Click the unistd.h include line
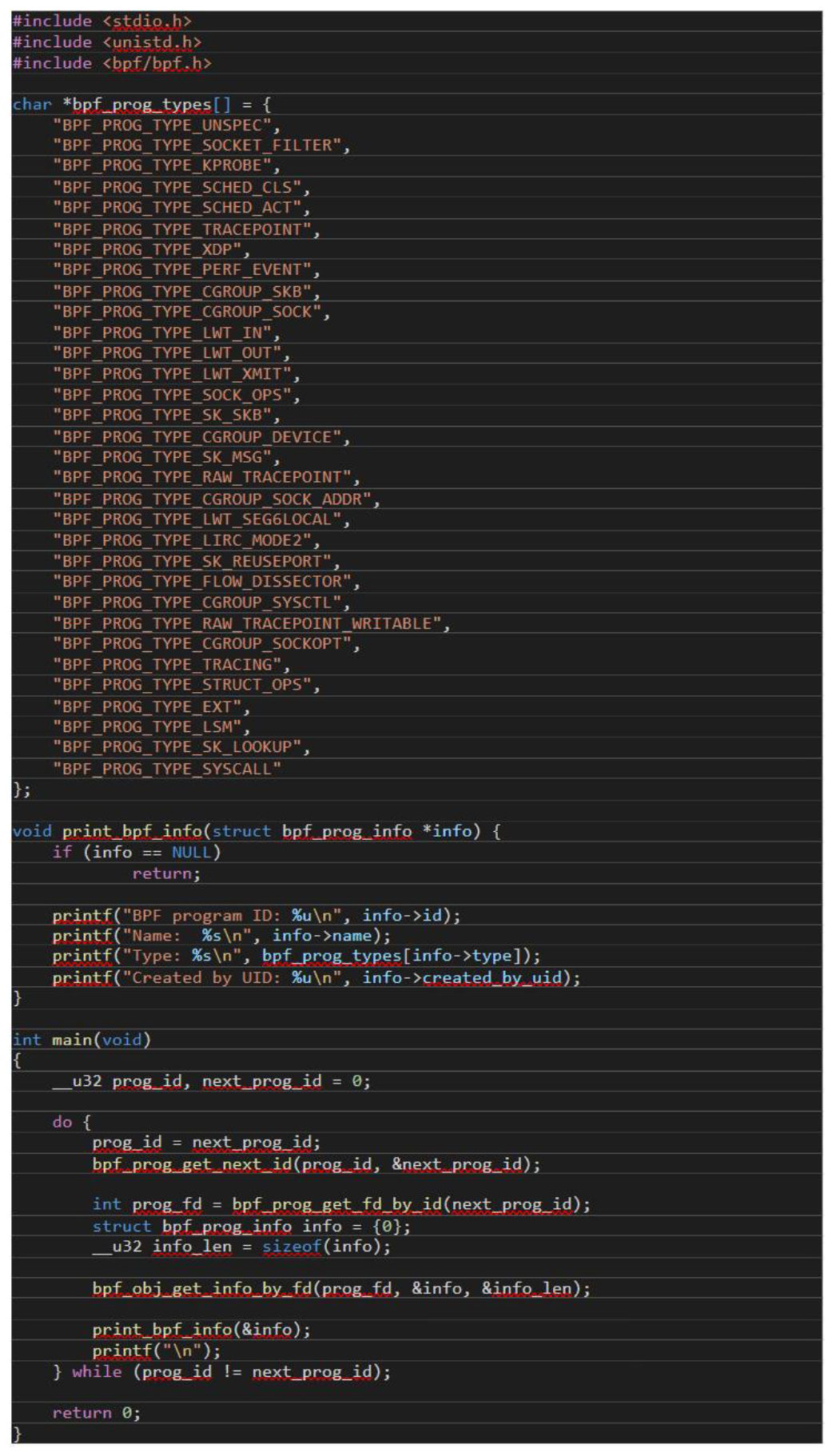The width and height of the screenshot is (832, 1456). coord(106,42)
